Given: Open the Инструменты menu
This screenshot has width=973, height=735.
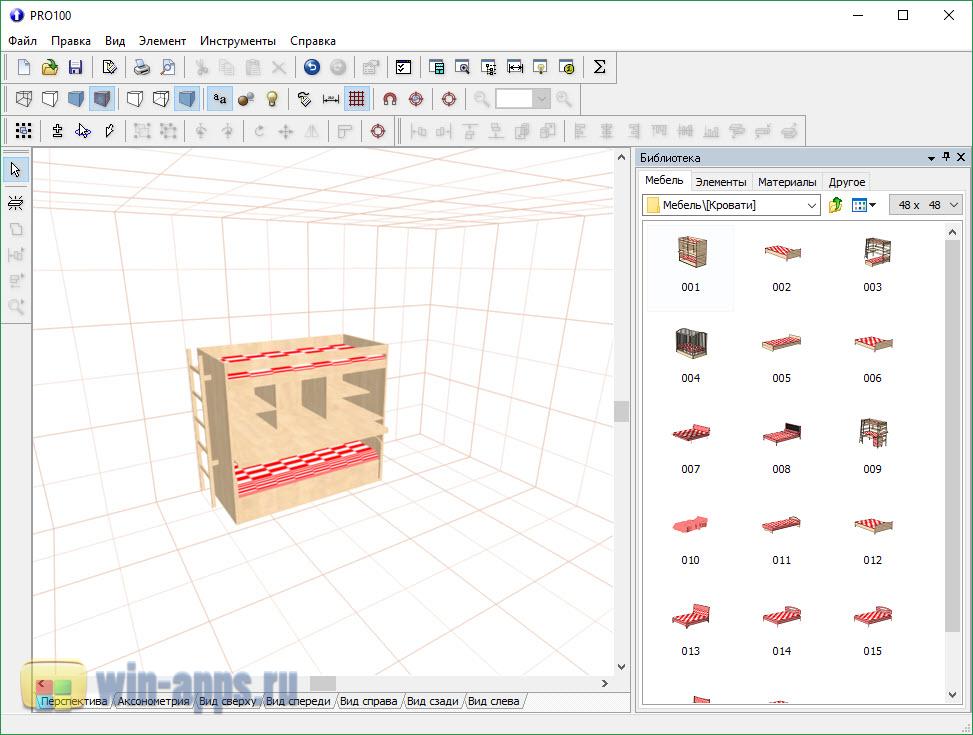Looking at the screenshot, I should 237,41.
